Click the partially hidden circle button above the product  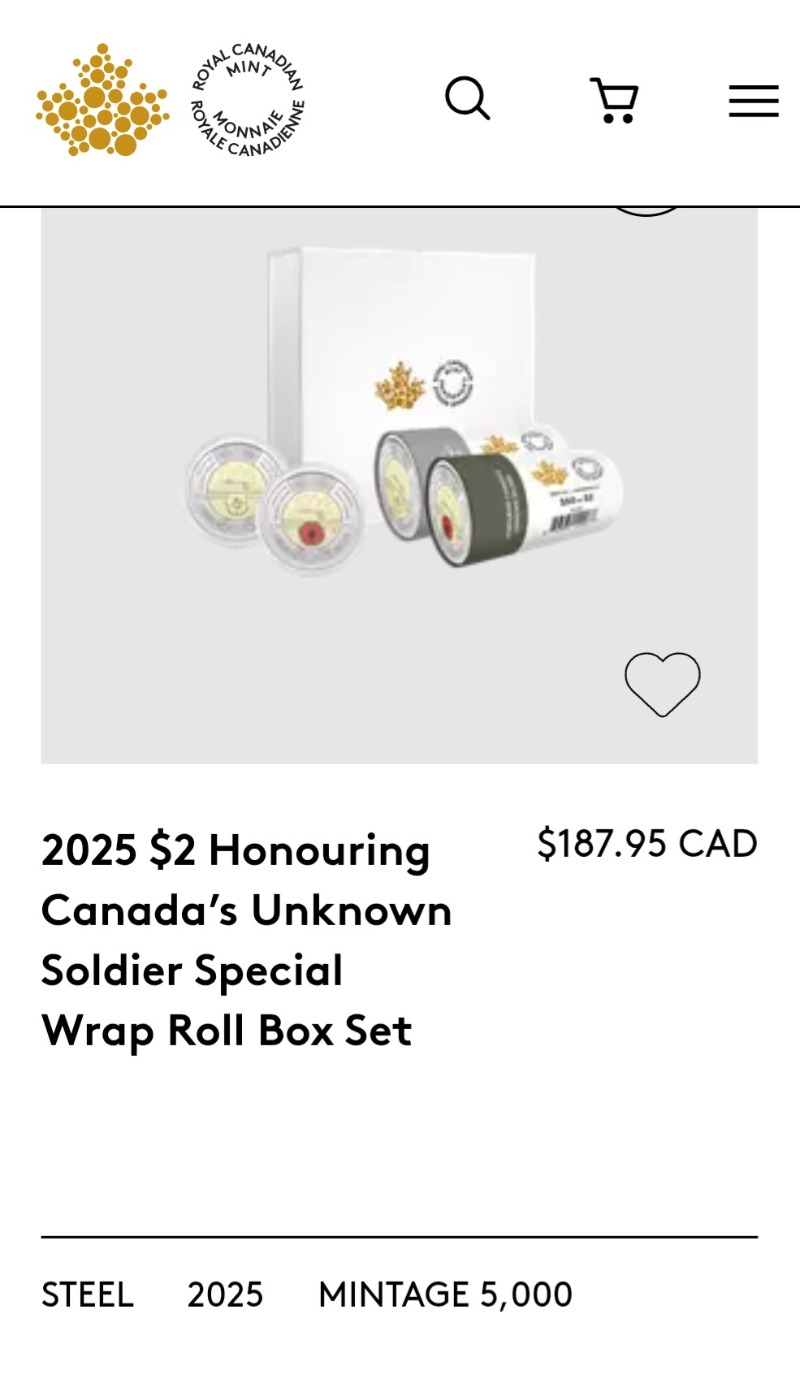[x=646, y=210]
